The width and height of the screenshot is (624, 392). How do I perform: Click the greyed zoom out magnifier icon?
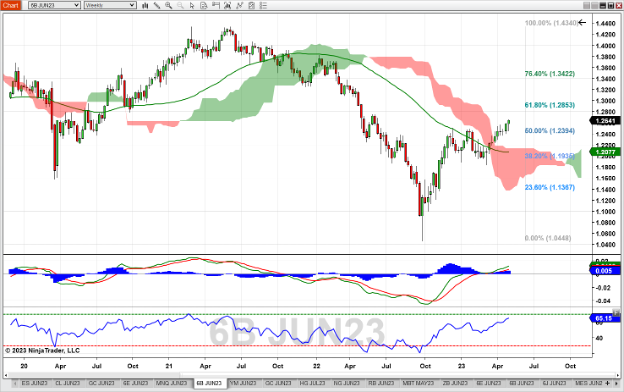[x=180, y=5]
